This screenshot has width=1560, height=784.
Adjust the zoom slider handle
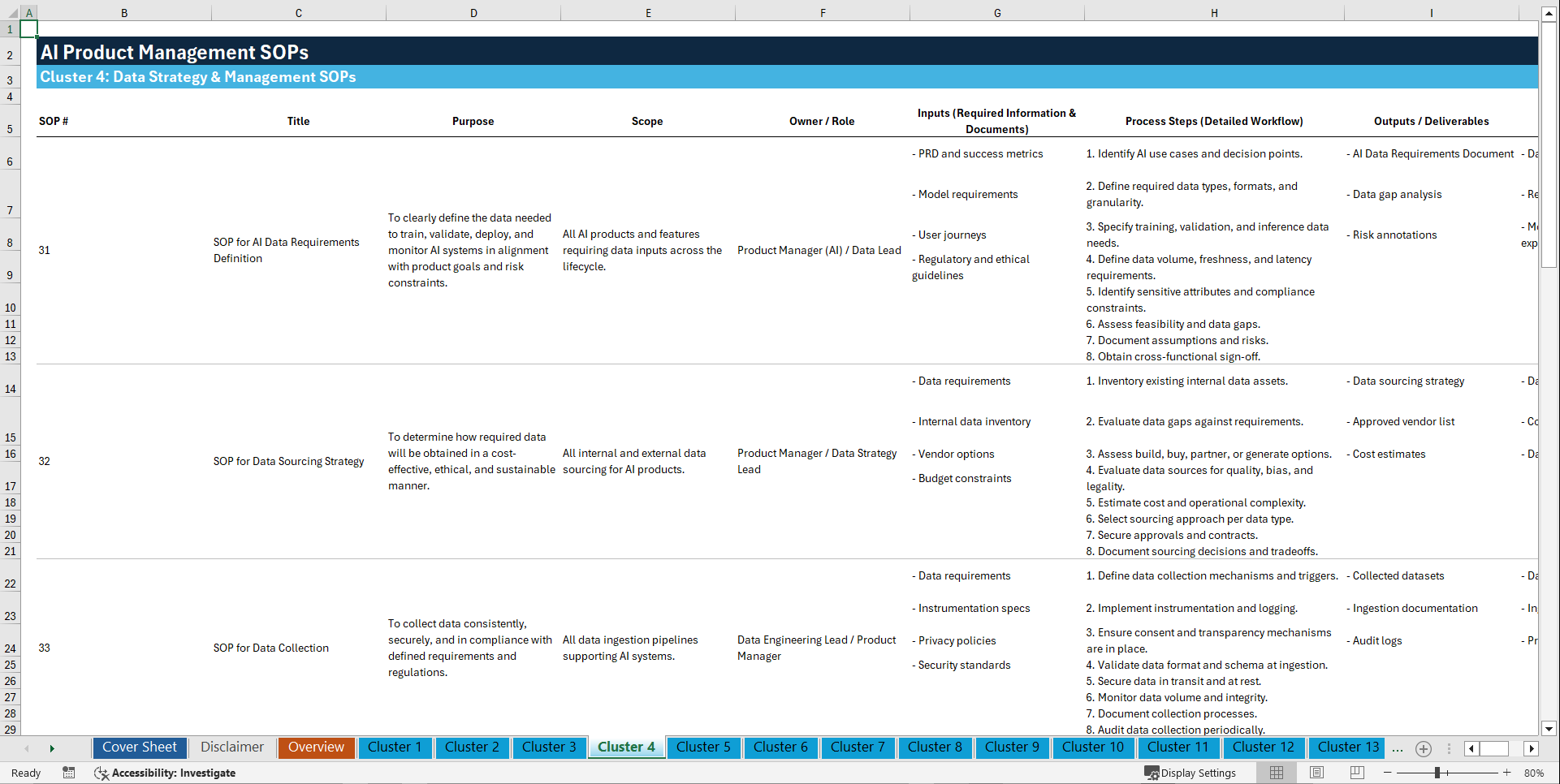point(1436,773)
